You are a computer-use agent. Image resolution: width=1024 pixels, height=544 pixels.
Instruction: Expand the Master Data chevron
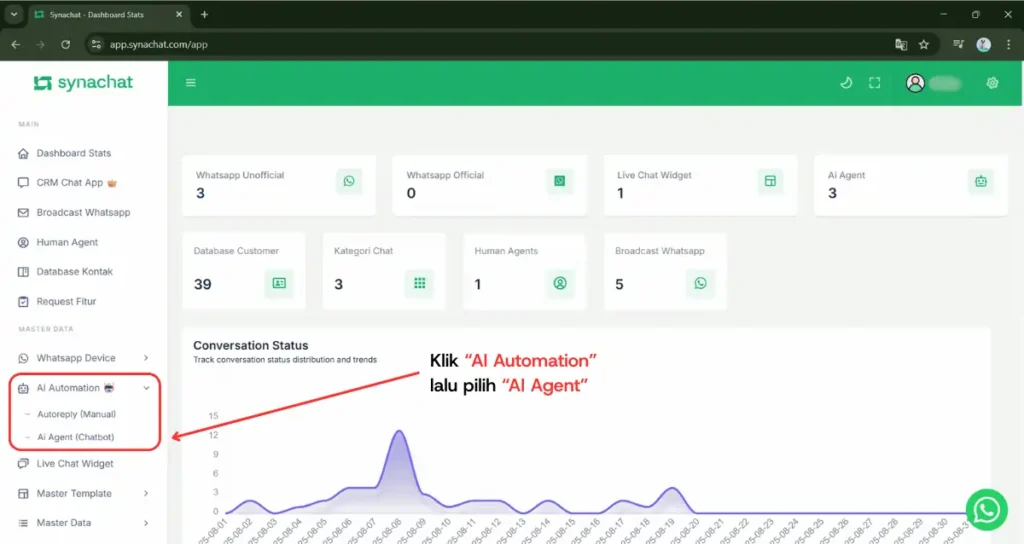tap(146, 523)
